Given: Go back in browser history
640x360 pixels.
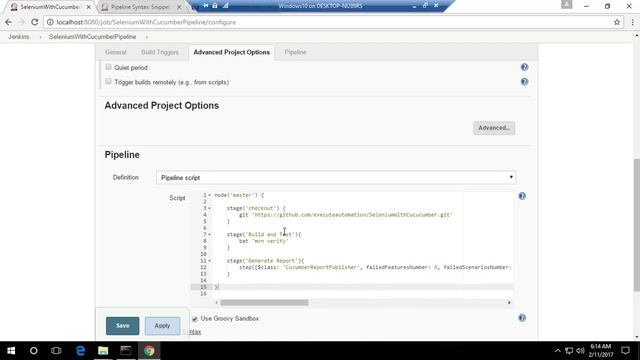Looking at the screenshot, I should pyautogui.click(x=9, y=22).
